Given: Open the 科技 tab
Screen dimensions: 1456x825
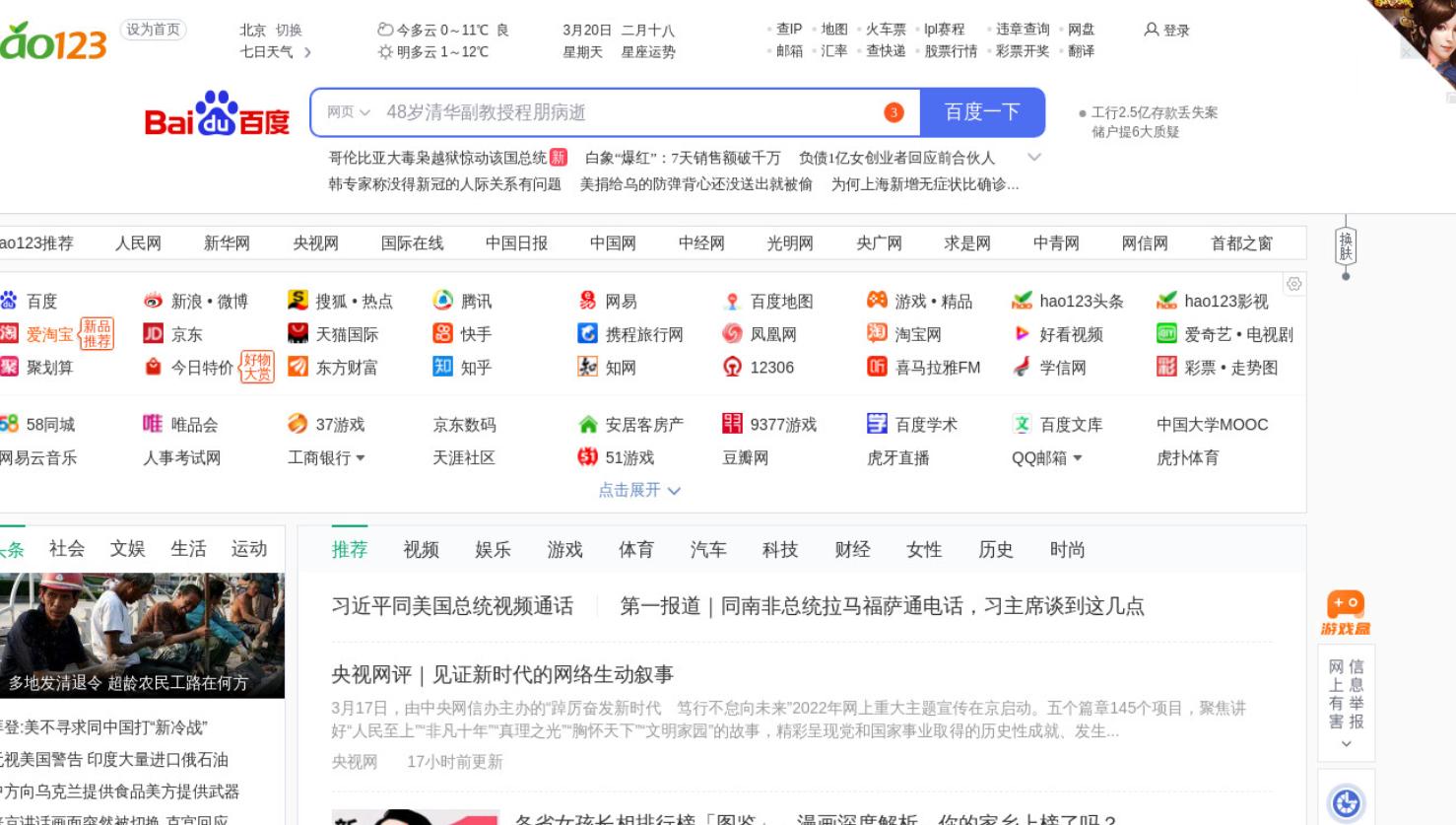Looking at the screenshot, I should [x=780, y=549].
